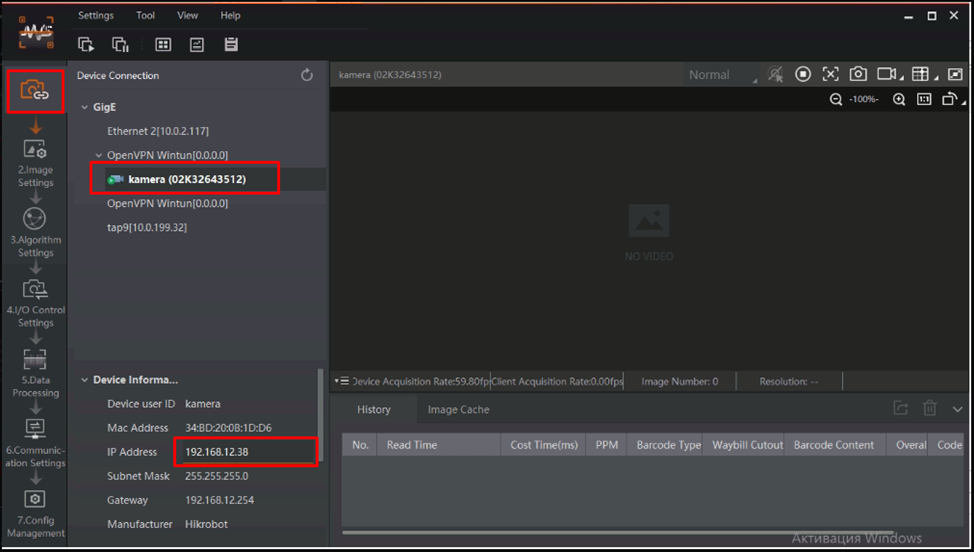The image size is (974, 552).
Task: Collapse the GigE tree node
Action: pyautogui.click(x=84, y=107)
